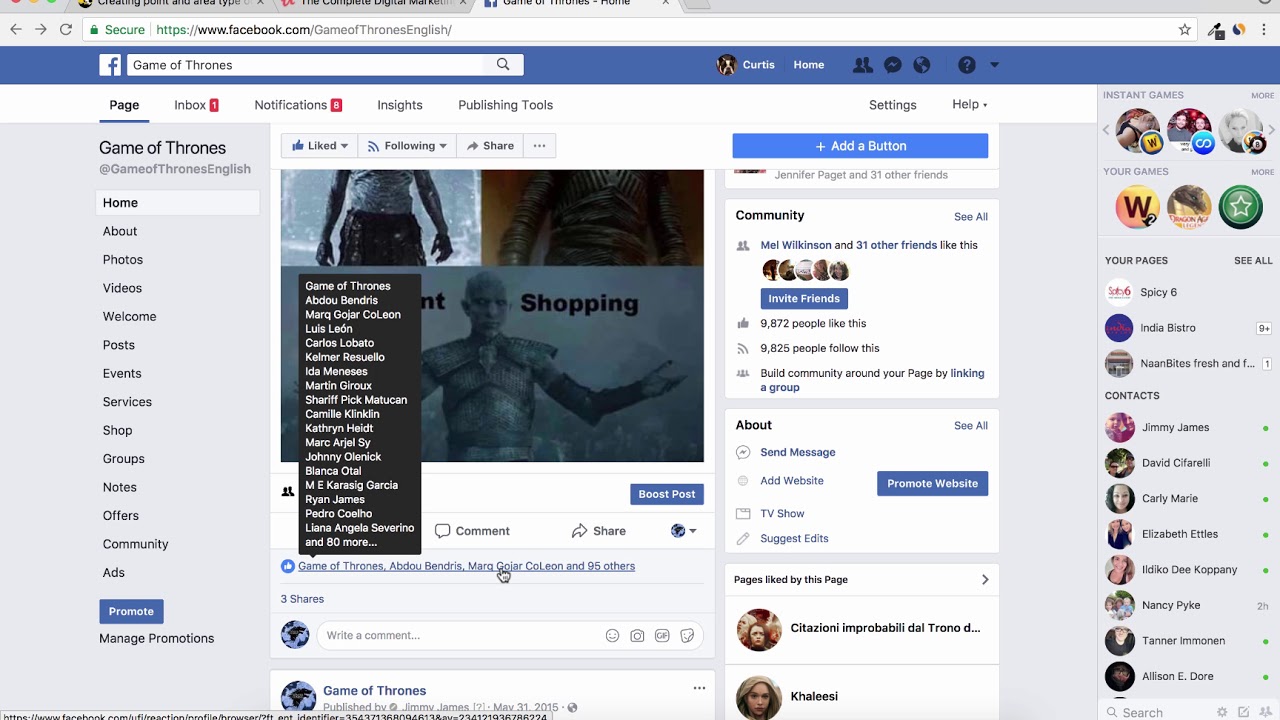1280x720 pixels.
Task: Click the Boost Post button
Action: point(667,494)
